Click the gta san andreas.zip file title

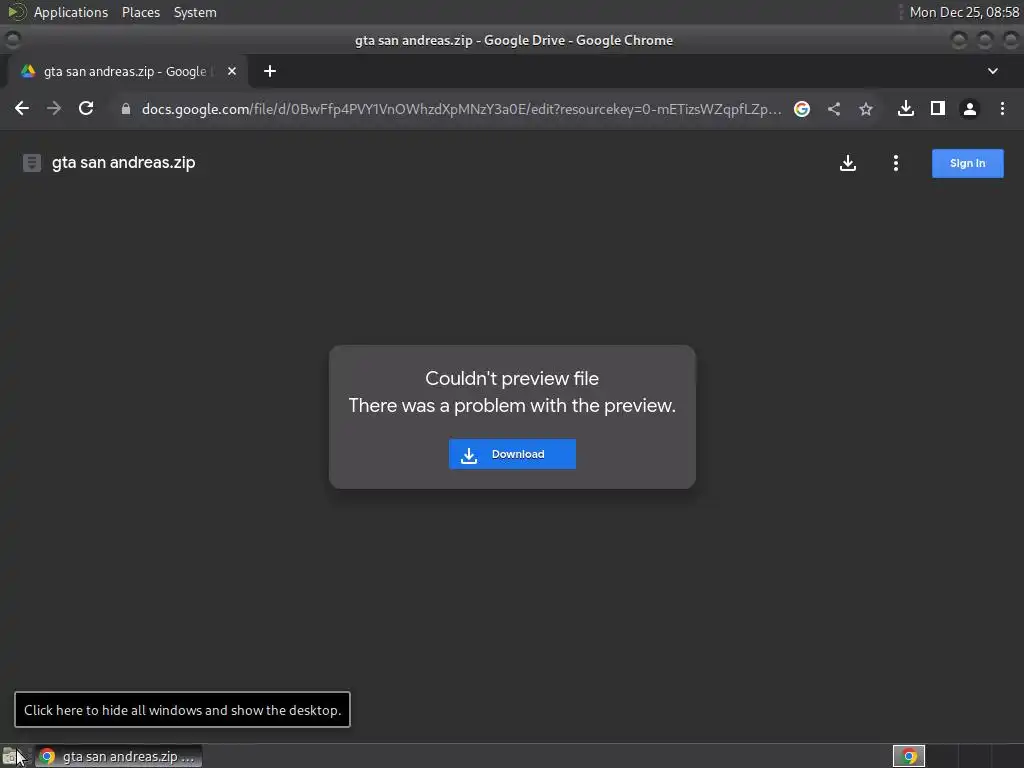point(123,163)
